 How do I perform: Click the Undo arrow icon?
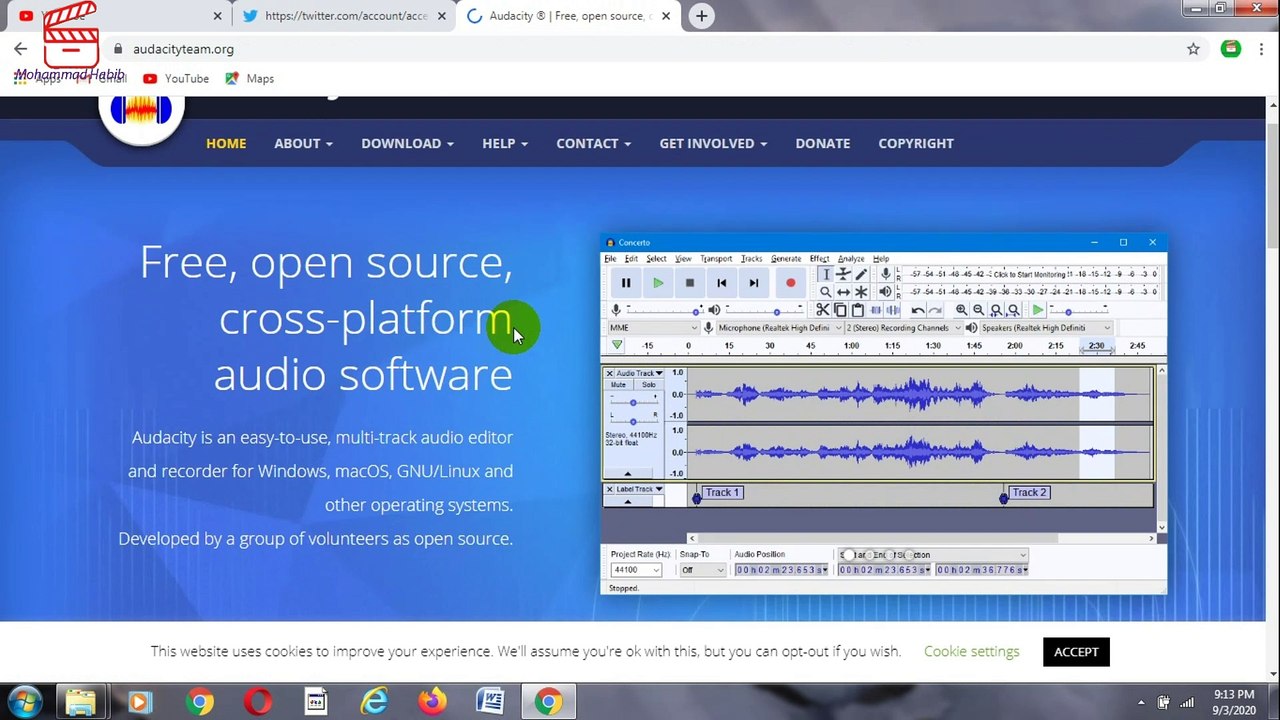click(918, 310)
